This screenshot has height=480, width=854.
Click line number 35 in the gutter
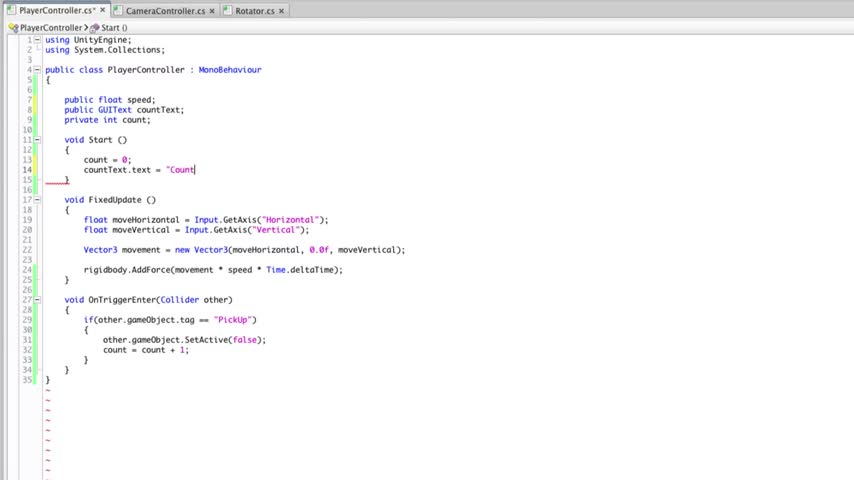[27, 380]
